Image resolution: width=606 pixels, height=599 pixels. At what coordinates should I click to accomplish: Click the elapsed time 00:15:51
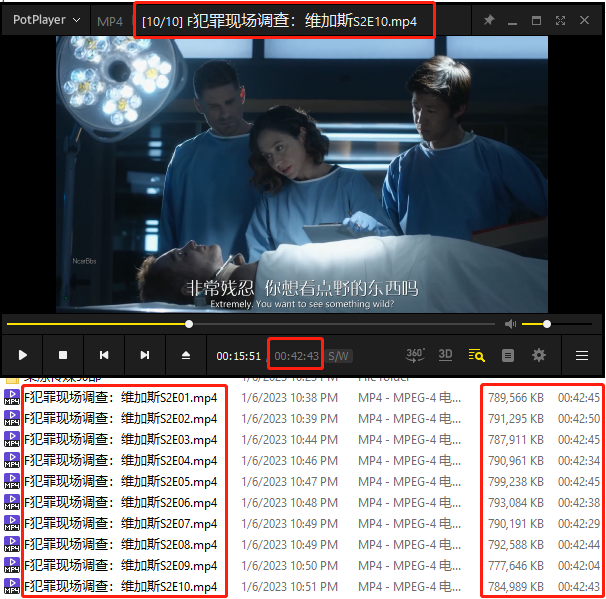coord(238,356)
